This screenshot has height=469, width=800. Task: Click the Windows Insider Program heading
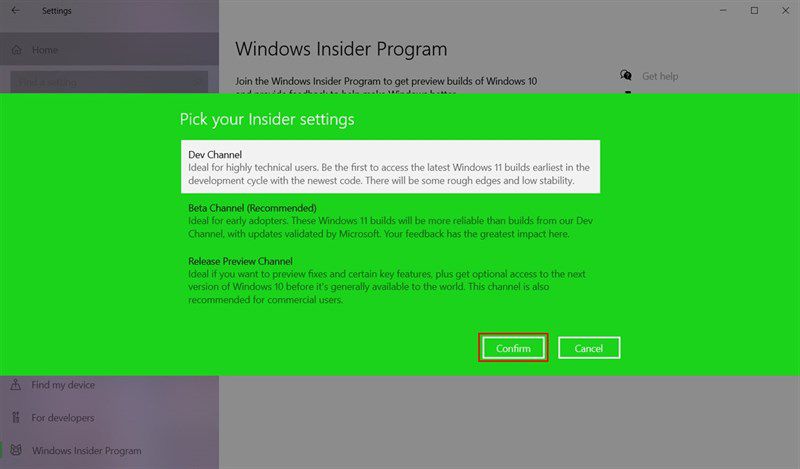(341, 49)
